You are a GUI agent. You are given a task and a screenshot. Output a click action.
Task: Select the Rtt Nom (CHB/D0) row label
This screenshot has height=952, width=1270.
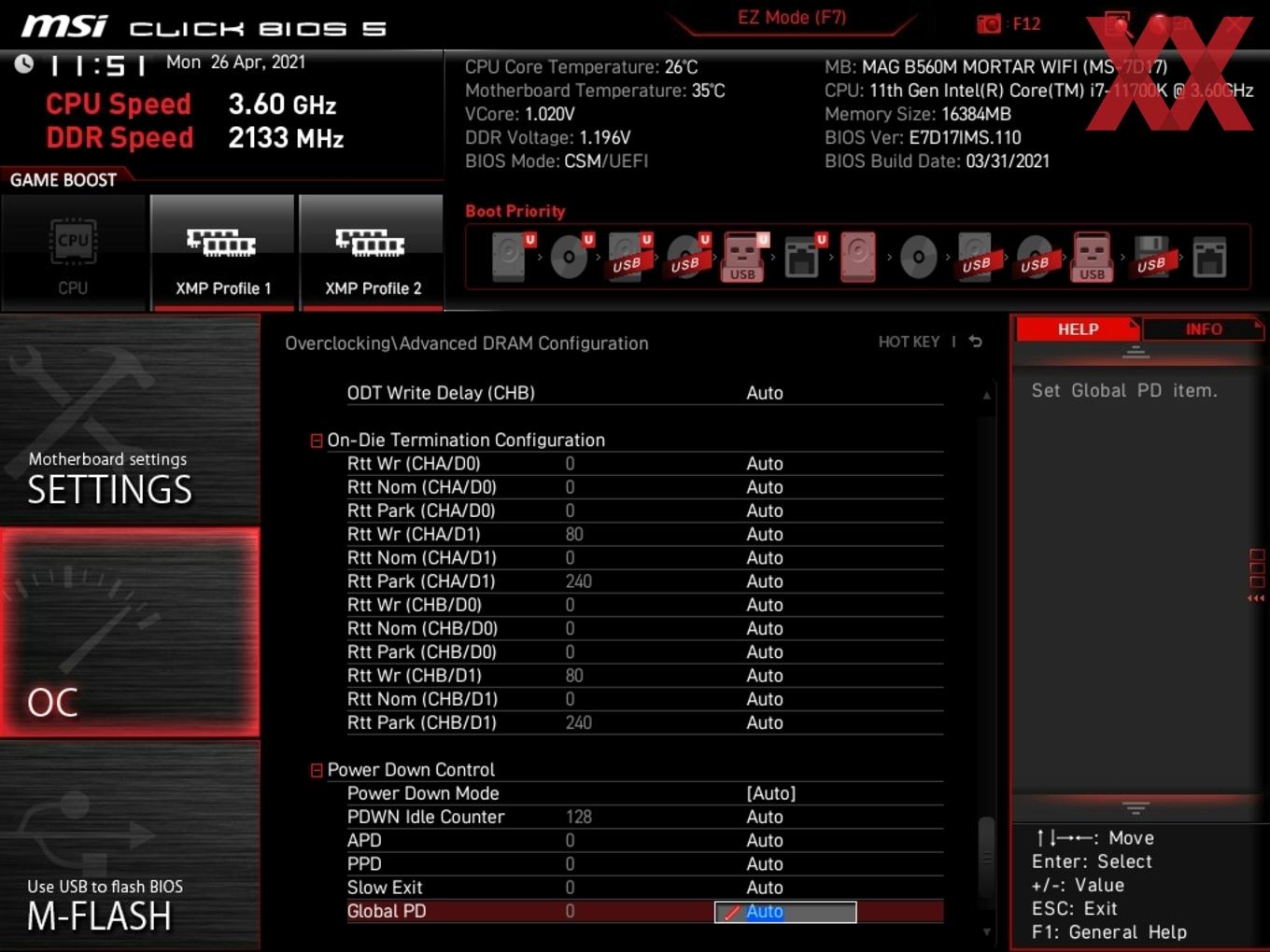point(422,628)
